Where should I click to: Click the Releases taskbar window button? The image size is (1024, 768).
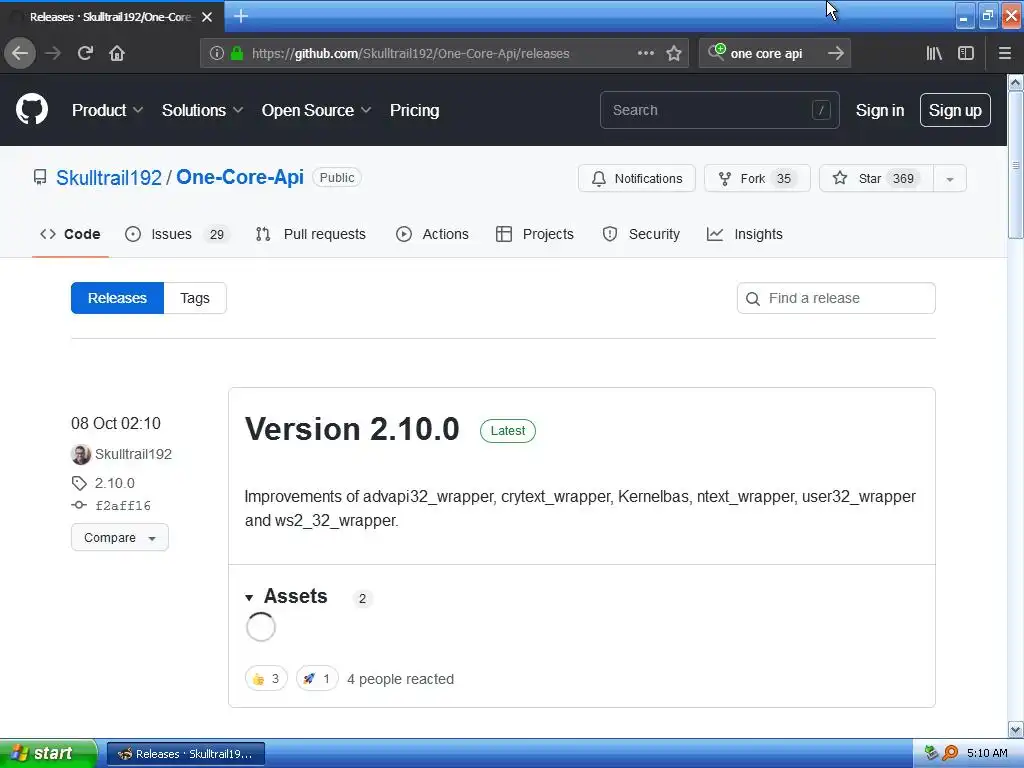coord(186,754)
